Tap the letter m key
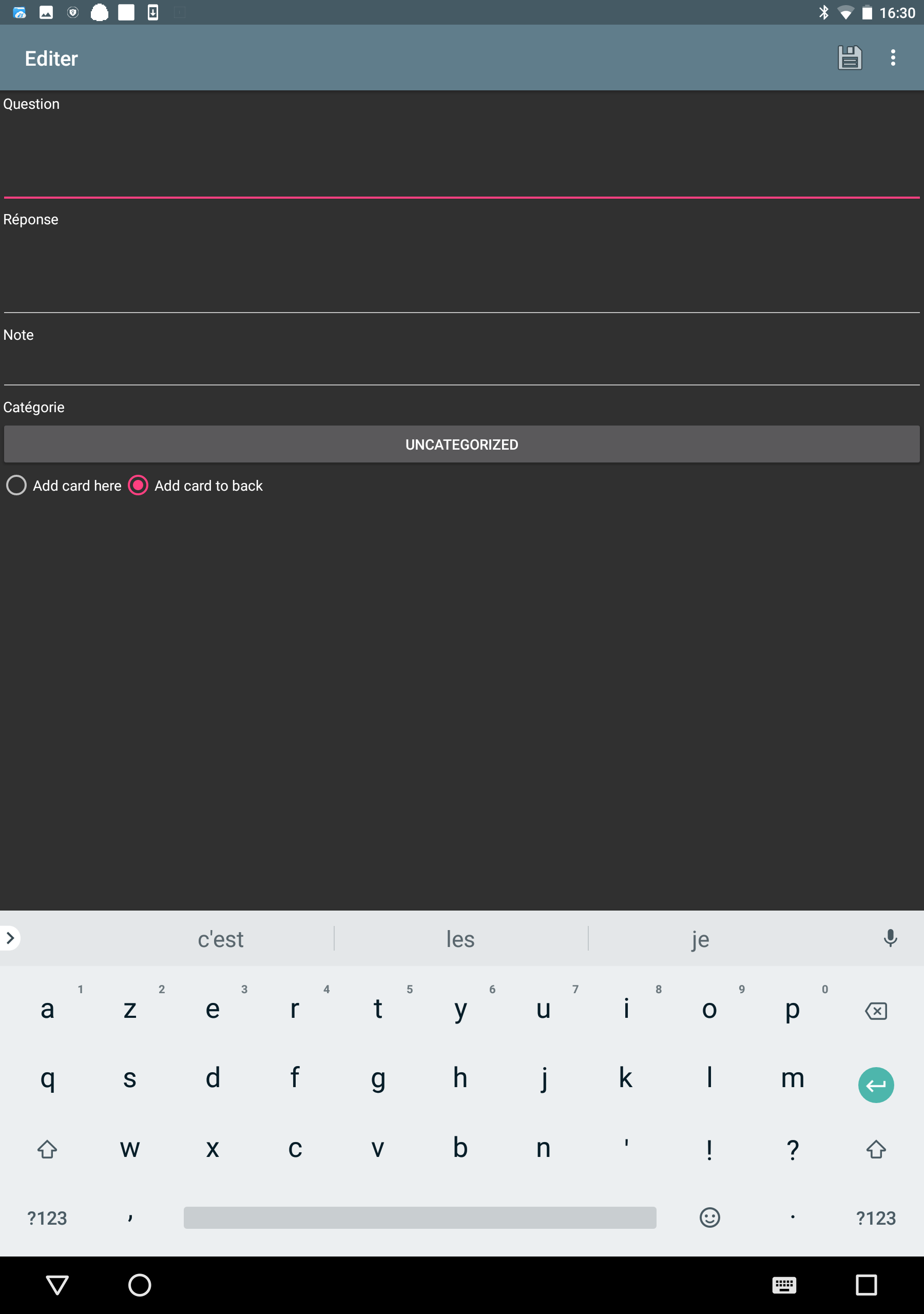The height and width of the screenshot is (1314, 924). pos(792,1079)
